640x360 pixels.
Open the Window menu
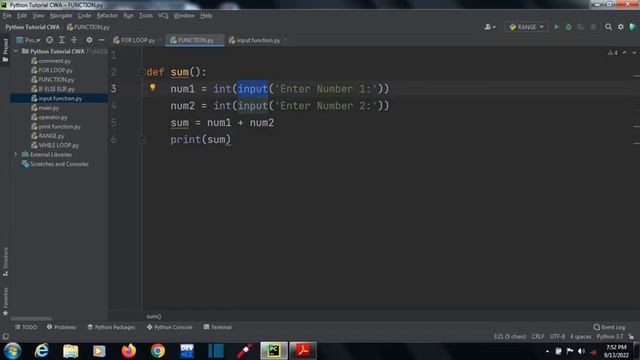[x=184, y=16]
